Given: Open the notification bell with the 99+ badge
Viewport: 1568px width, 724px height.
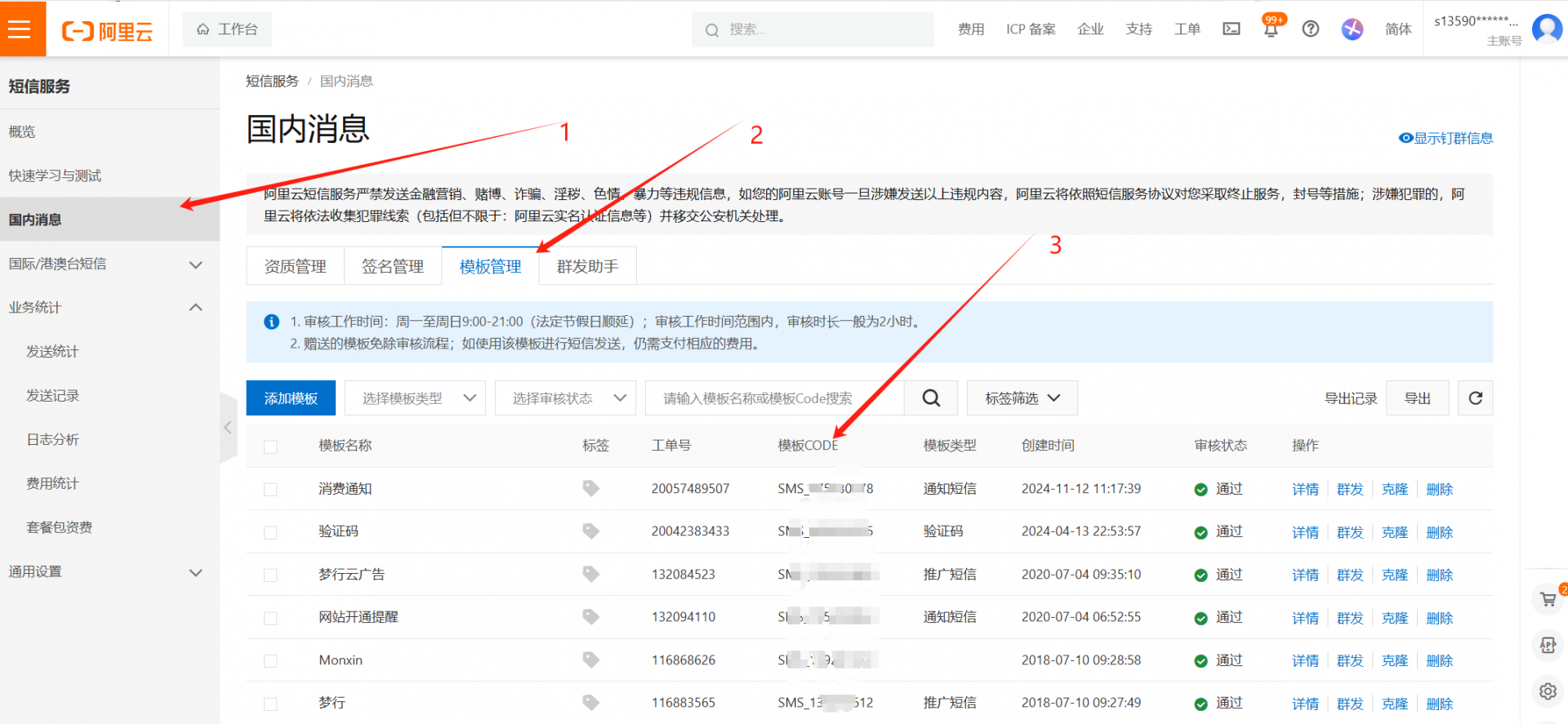Looking at the screenshot, I should [1271, 29].
